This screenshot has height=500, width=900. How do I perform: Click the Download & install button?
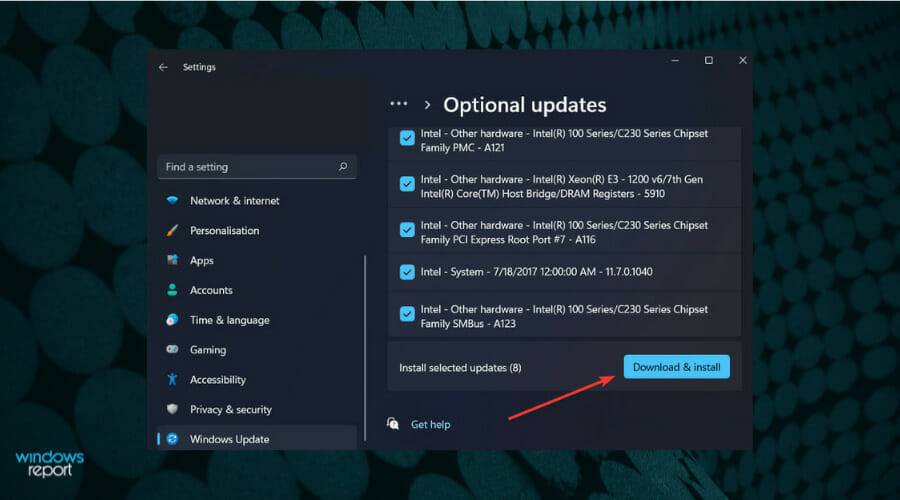[677, 367]
